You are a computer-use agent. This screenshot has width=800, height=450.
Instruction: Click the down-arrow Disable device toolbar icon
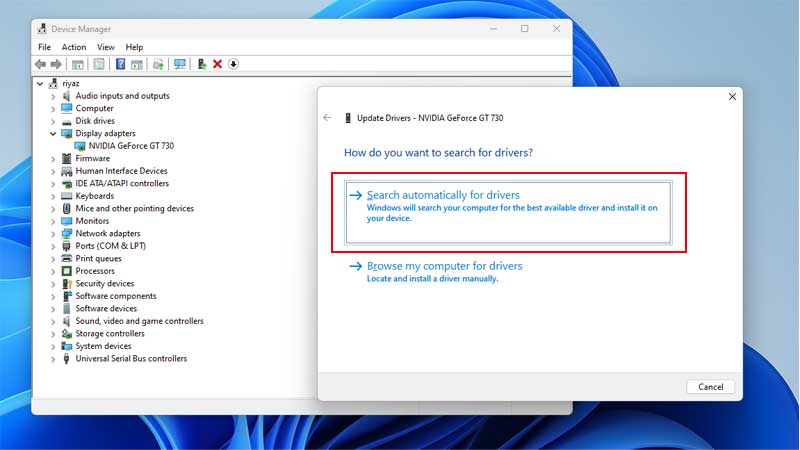click(233, 64)
